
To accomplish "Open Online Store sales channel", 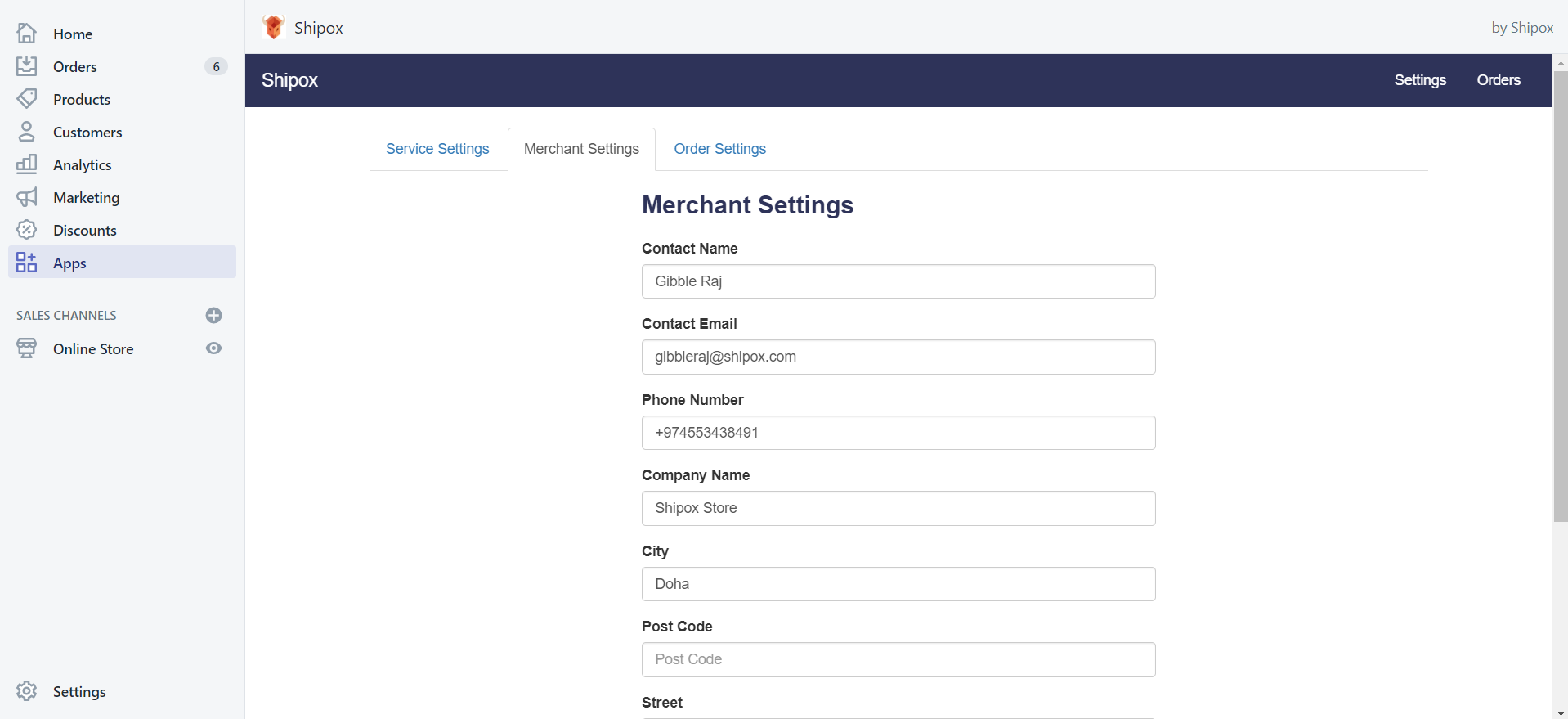I will coord(93,348).
